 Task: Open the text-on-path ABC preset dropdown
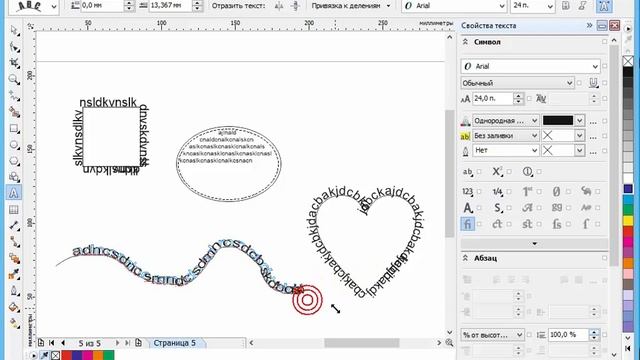[x=54, y=7]
